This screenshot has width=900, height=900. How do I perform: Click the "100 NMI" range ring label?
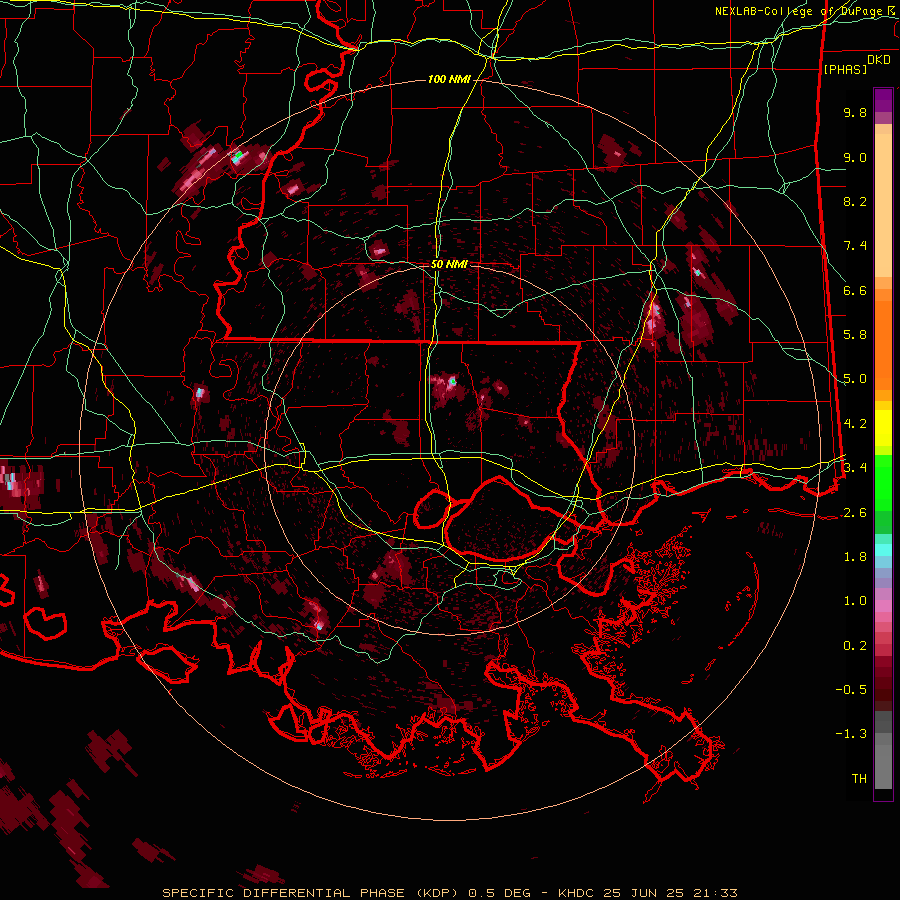449,79
